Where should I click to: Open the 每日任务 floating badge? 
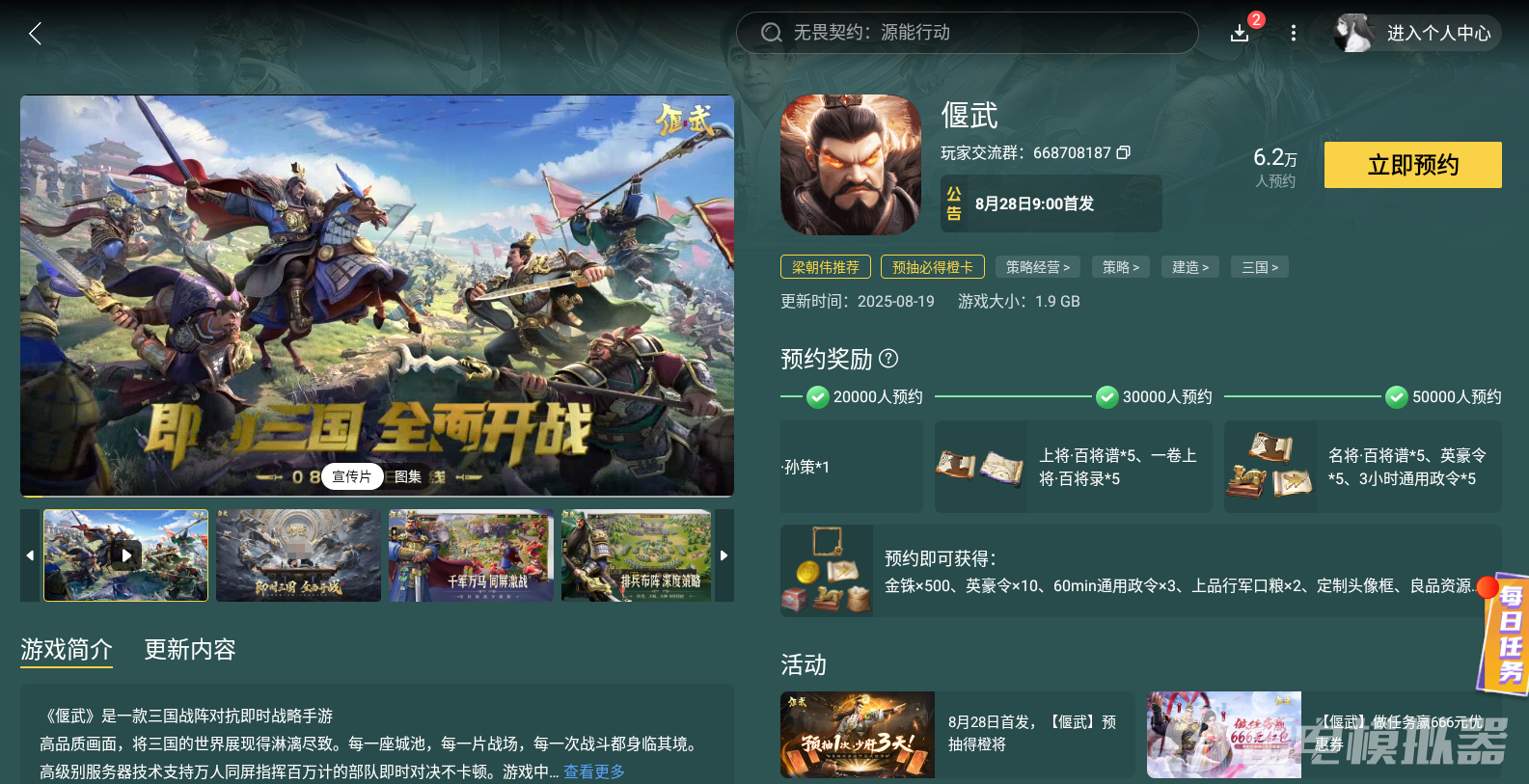[x=1506, y=635]
